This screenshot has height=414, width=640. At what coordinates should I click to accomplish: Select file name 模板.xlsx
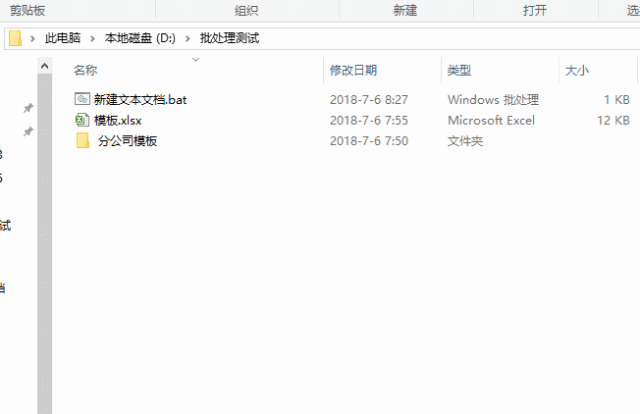(x=118, y=120)
